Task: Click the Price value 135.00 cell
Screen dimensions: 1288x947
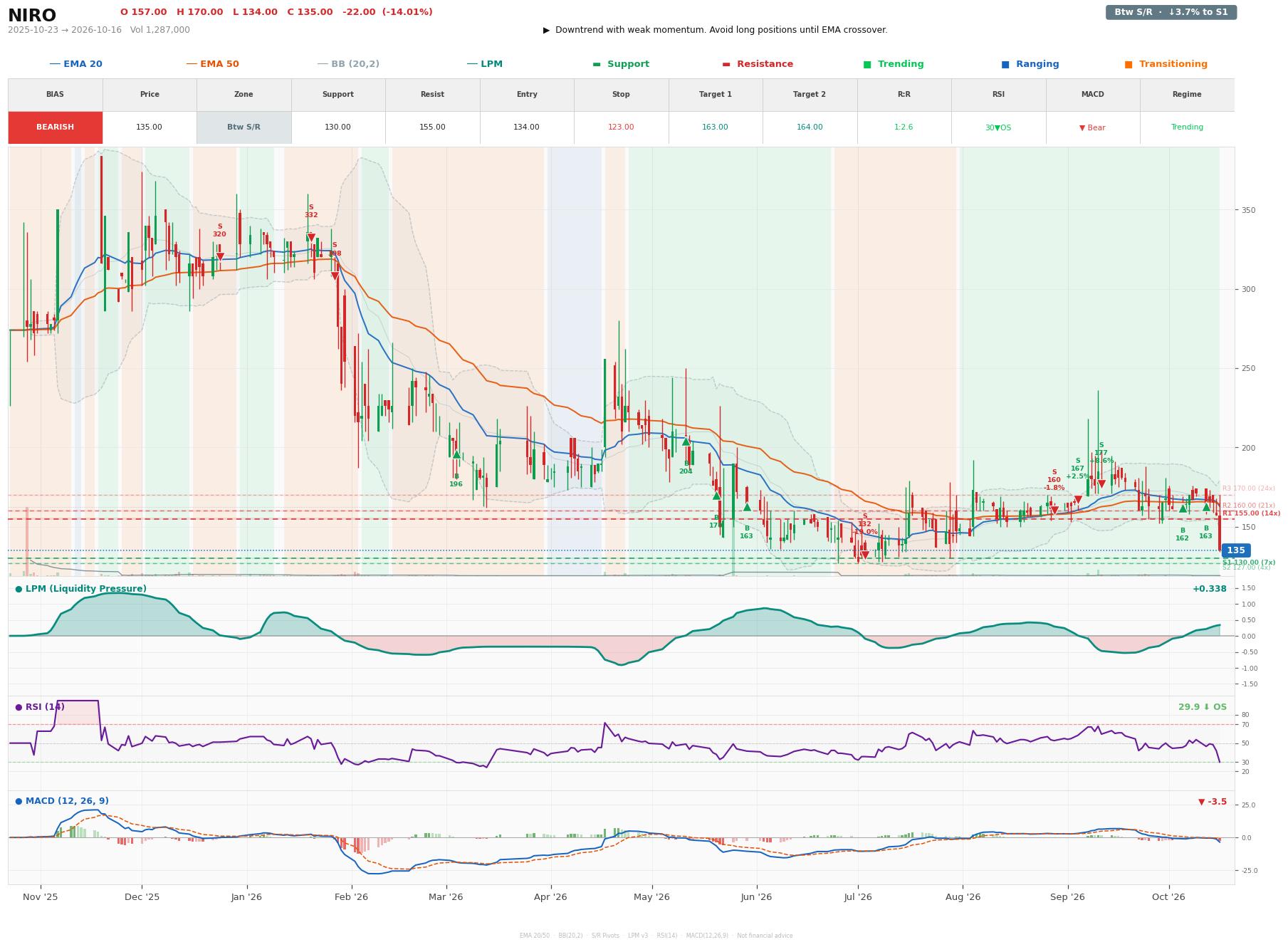Action: 150,127
